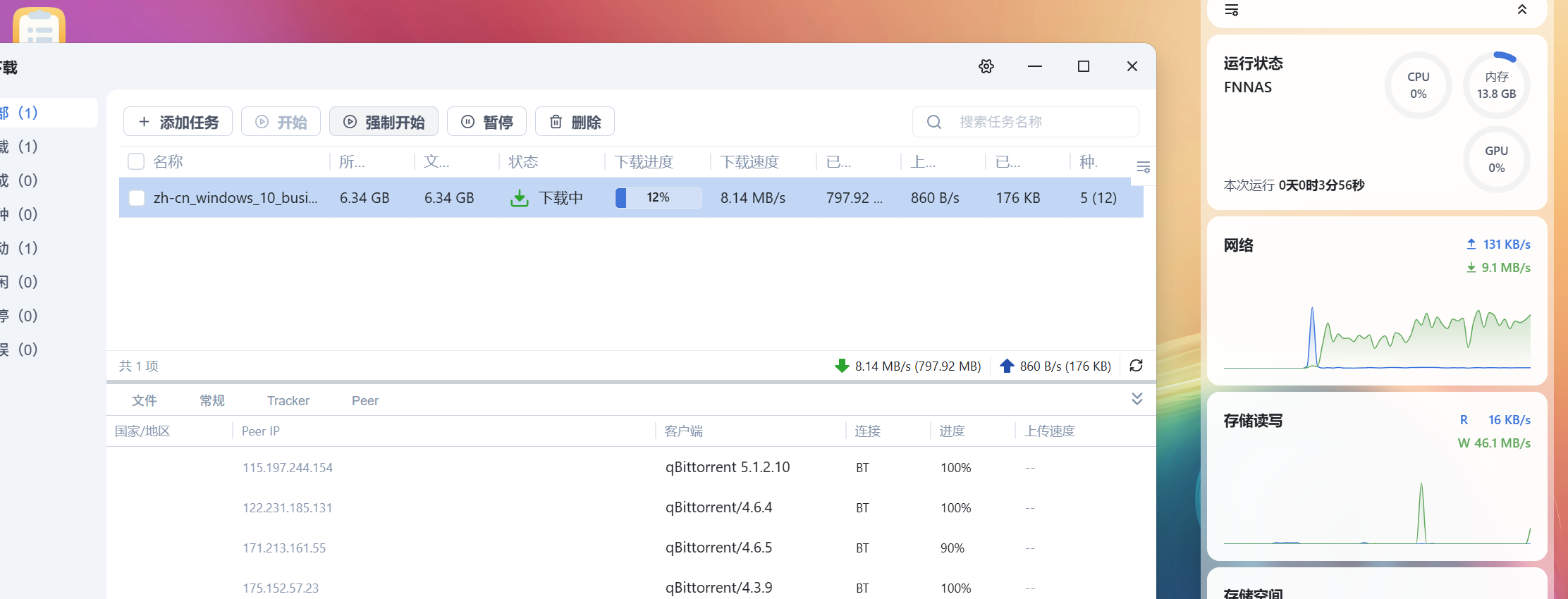Screen dimensions: 1568x599
Task: Collapse the task details panel
Action: [1137, 399]
